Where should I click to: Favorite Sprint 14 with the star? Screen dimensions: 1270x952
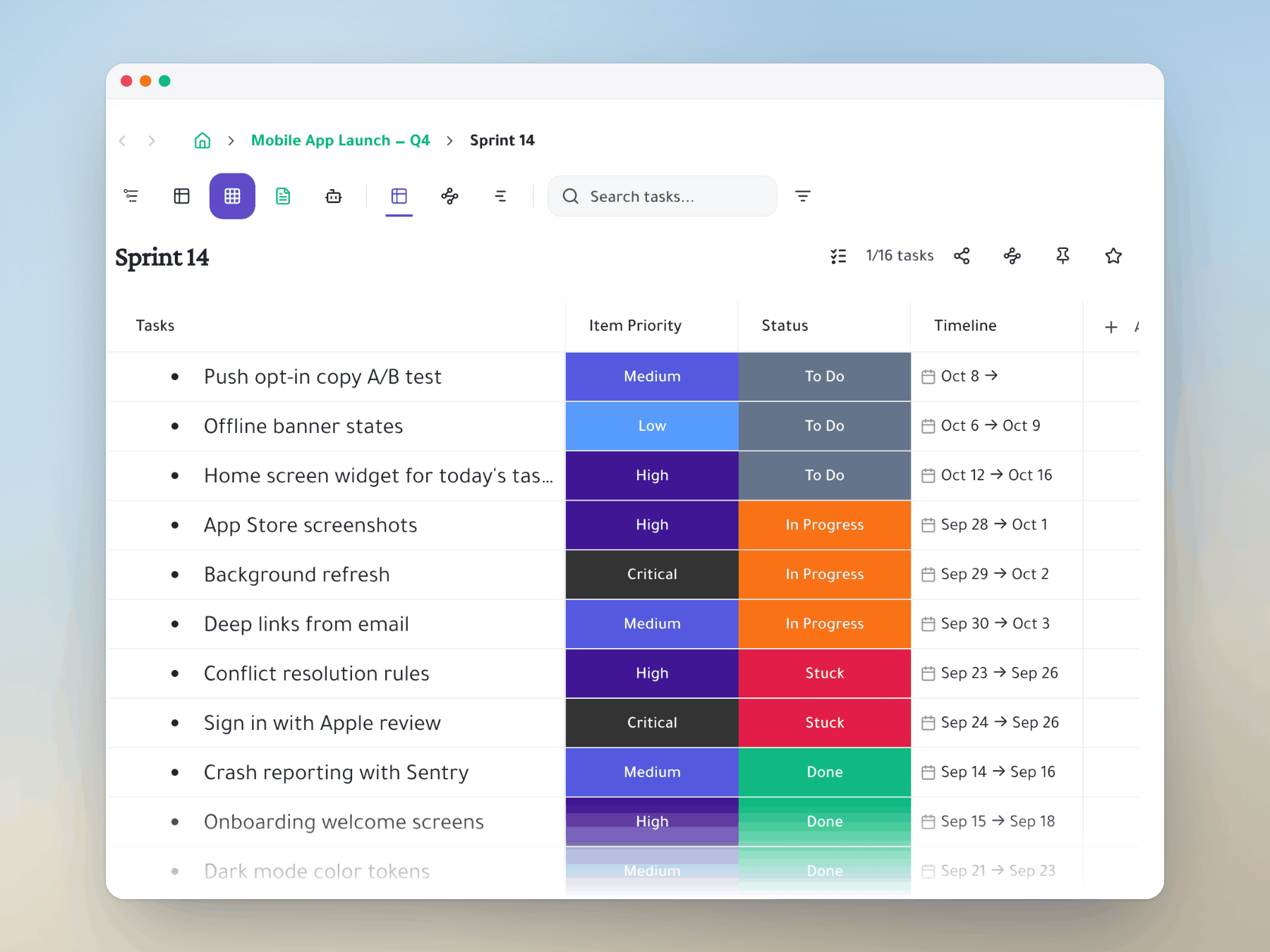pyautogui.click(x=1113, y=256)
